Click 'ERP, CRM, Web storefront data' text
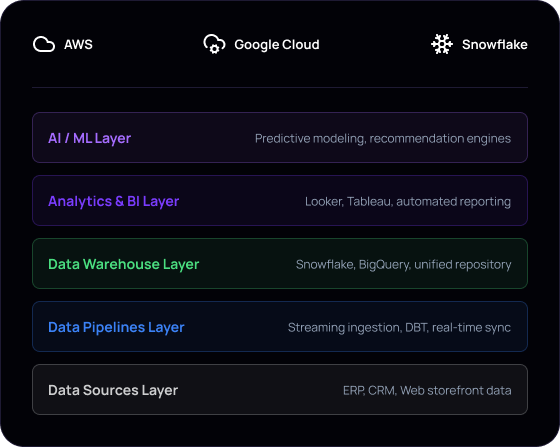This screenshot has width=560, height=447. (x=427, y=391)
